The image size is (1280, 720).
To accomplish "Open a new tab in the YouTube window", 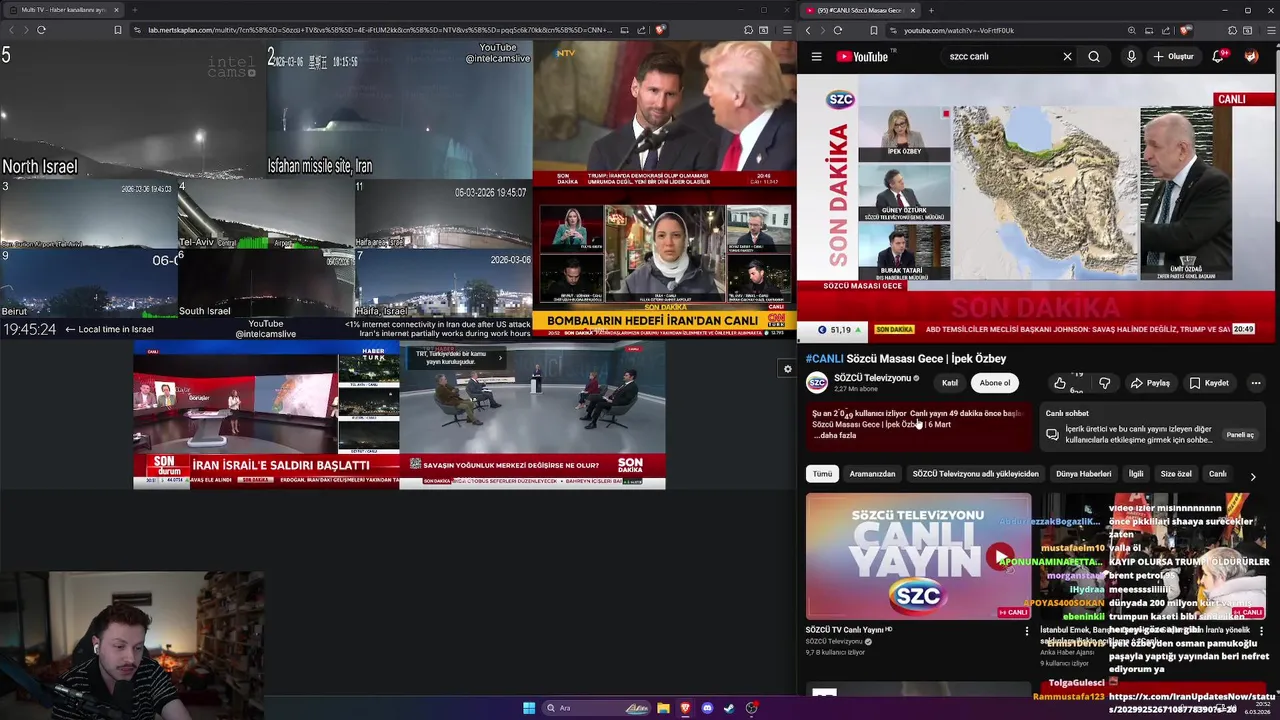I will point(931,10).
